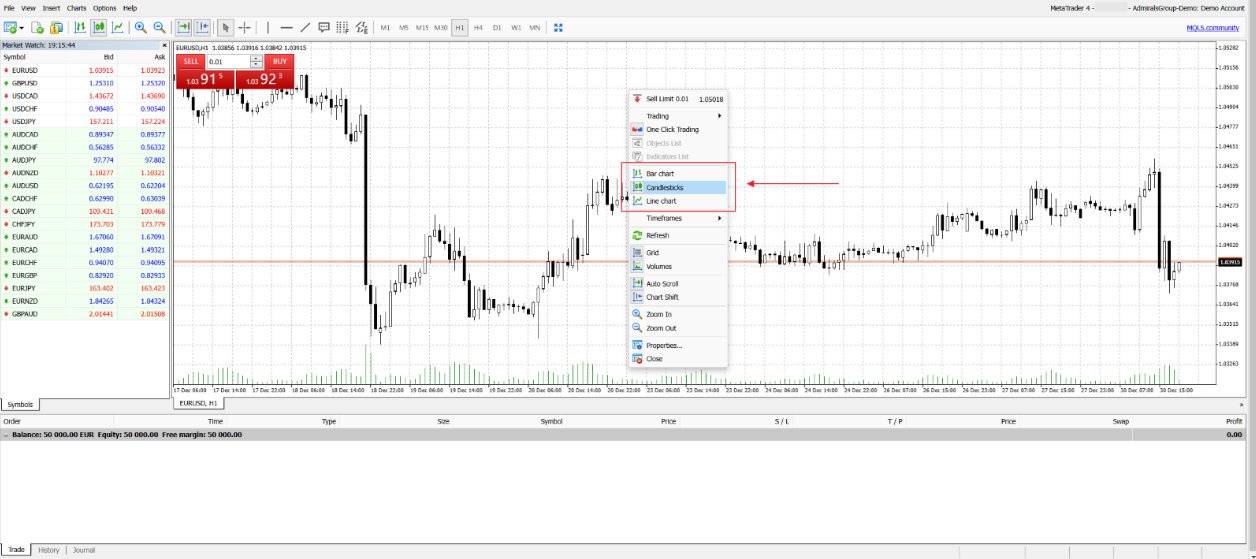Choose Line chart in context menu

point(678,201)
